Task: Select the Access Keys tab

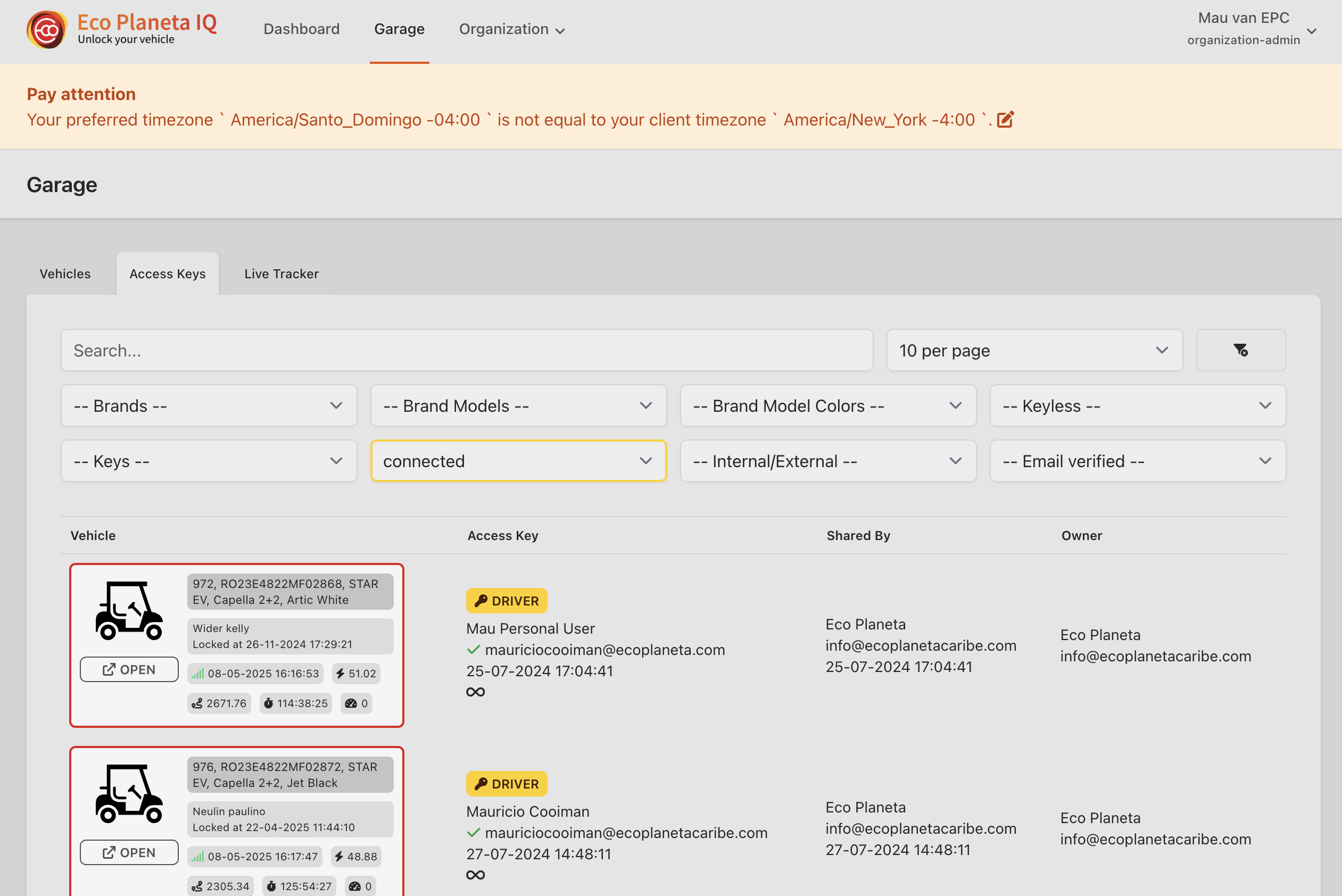Action: coord(168,273)
